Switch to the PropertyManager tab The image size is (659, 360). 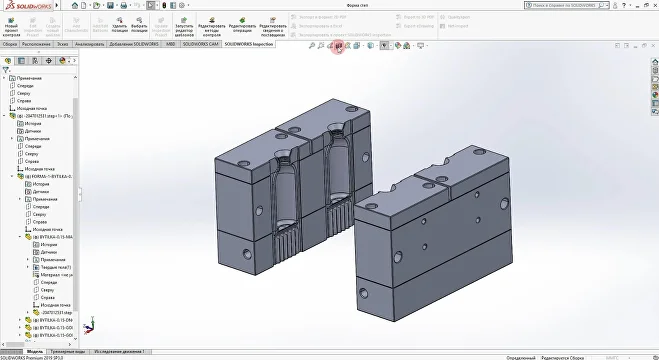(21, 61)
